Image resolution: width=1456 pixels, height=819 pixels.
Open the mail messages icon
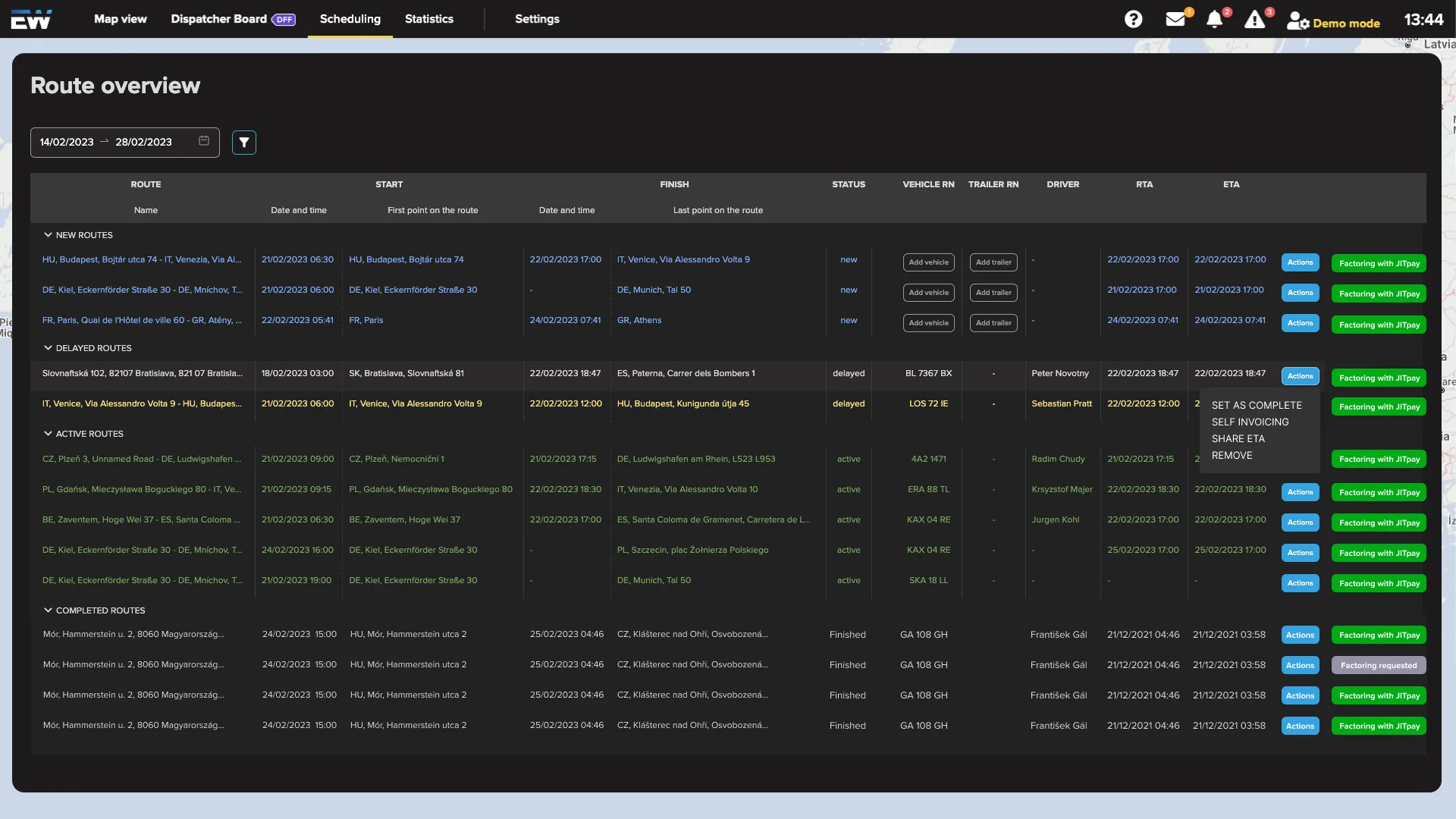coord(1175,19)
